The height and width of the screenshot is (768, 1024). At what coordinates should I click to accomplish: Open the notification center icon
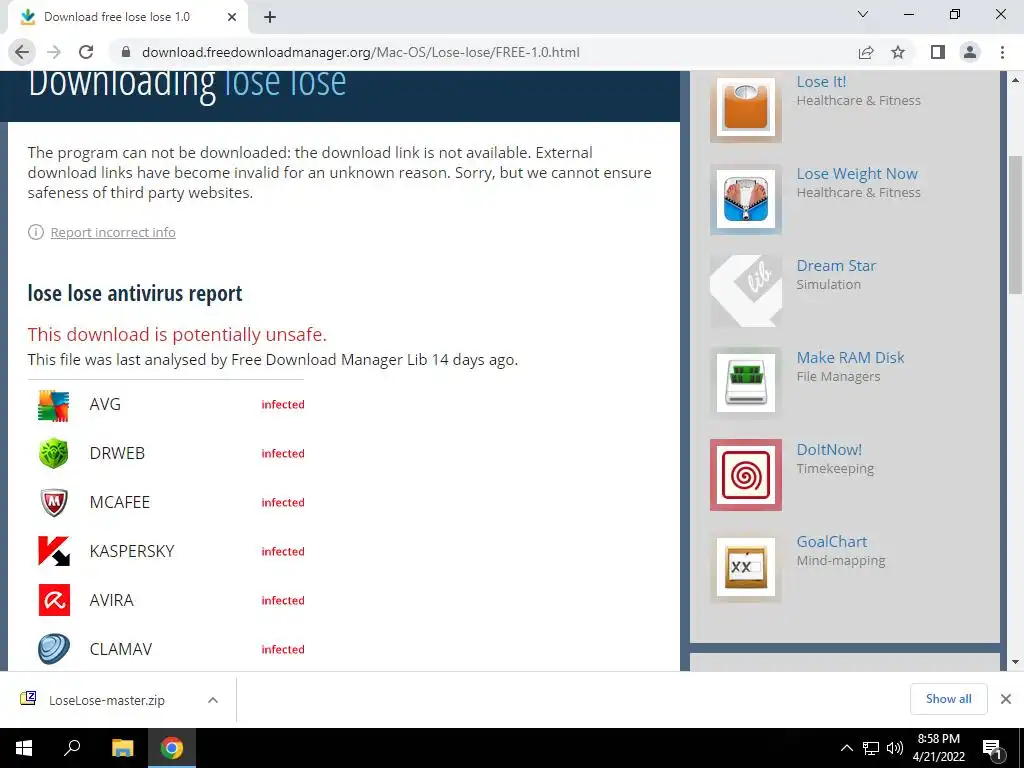(993, 749)
